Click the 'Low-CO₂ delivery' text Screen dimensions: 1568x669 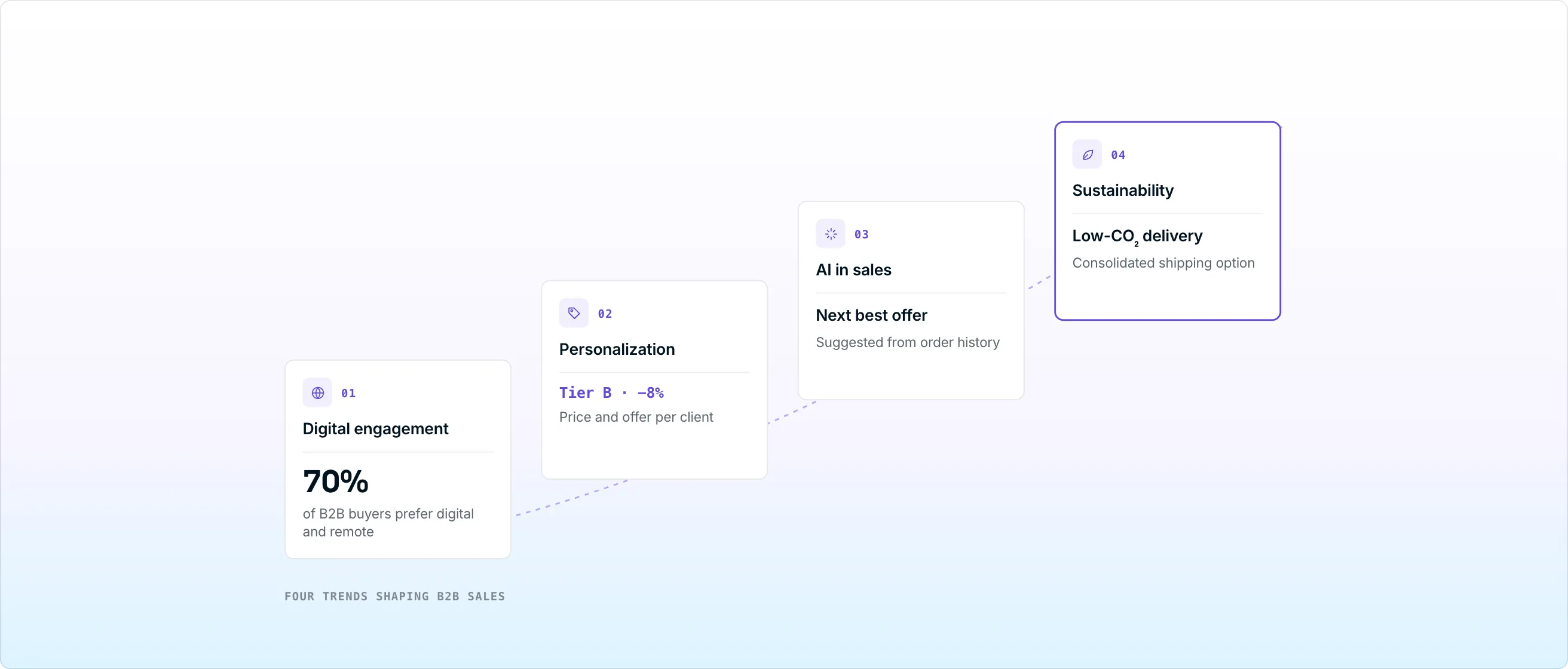pyautogui.click(x=1138, y=236)
